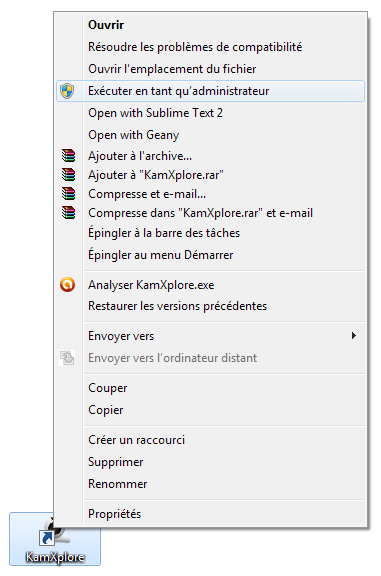The width and height of the screenshot is (381, 576).
Task: Click WinRAR icon next to Ajouter à l'archive
Action: tap(68, 156)
